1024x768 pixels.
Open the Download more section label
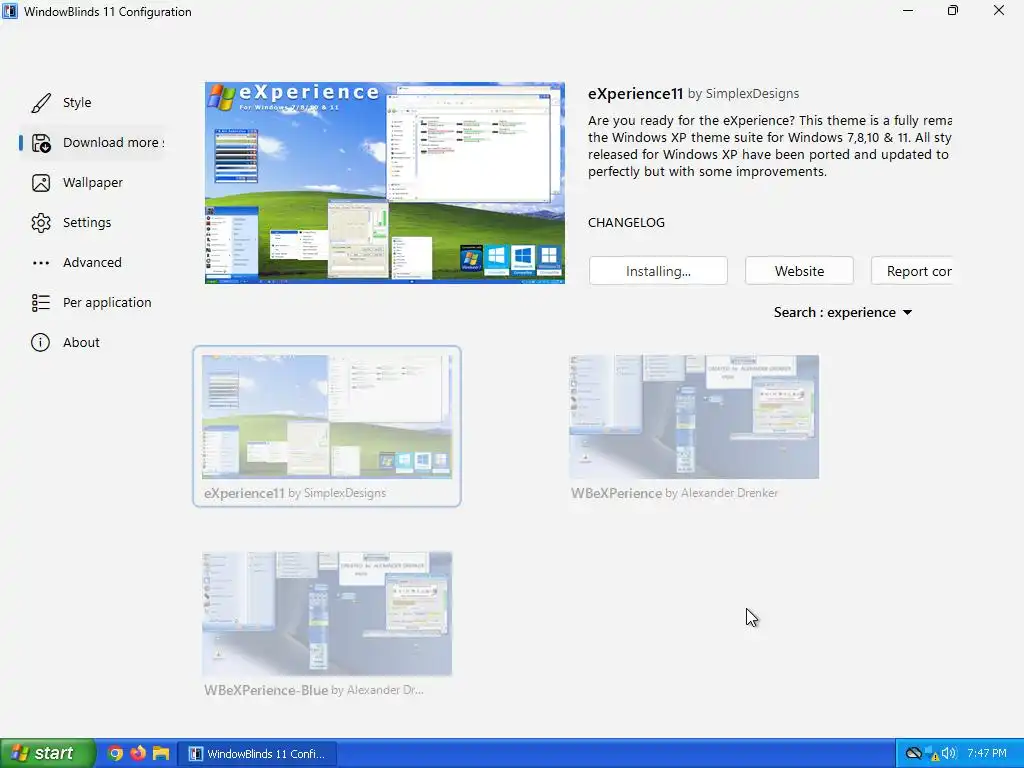click(x=113, y=142)
